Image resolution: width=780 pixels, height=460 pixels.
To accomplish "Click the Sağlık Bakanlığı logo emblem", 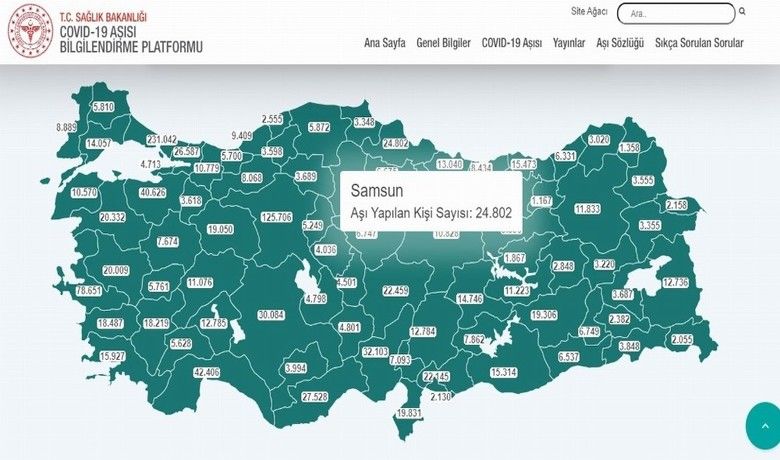I will [x=30, y=29].
